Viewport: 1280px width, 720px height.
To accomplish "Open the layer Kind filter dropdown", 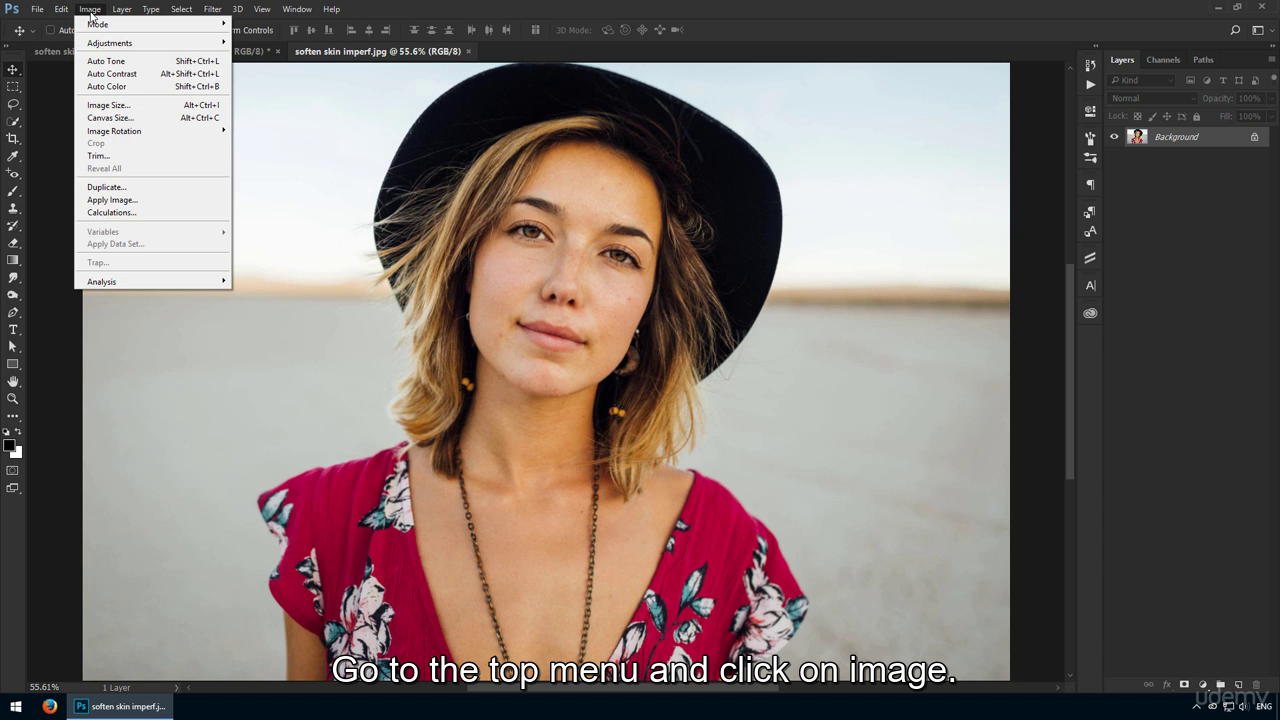I will pos(1143,80).
